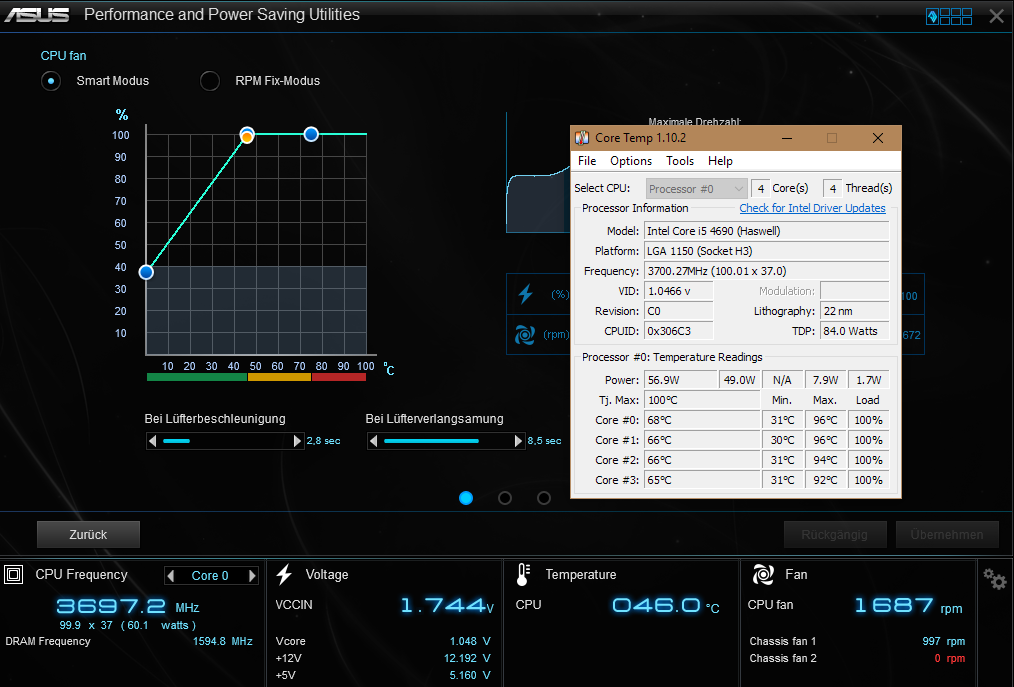Open the view layout grid icon
The width and height of the screenshot is (1014, 687).
tap(949, 16)
